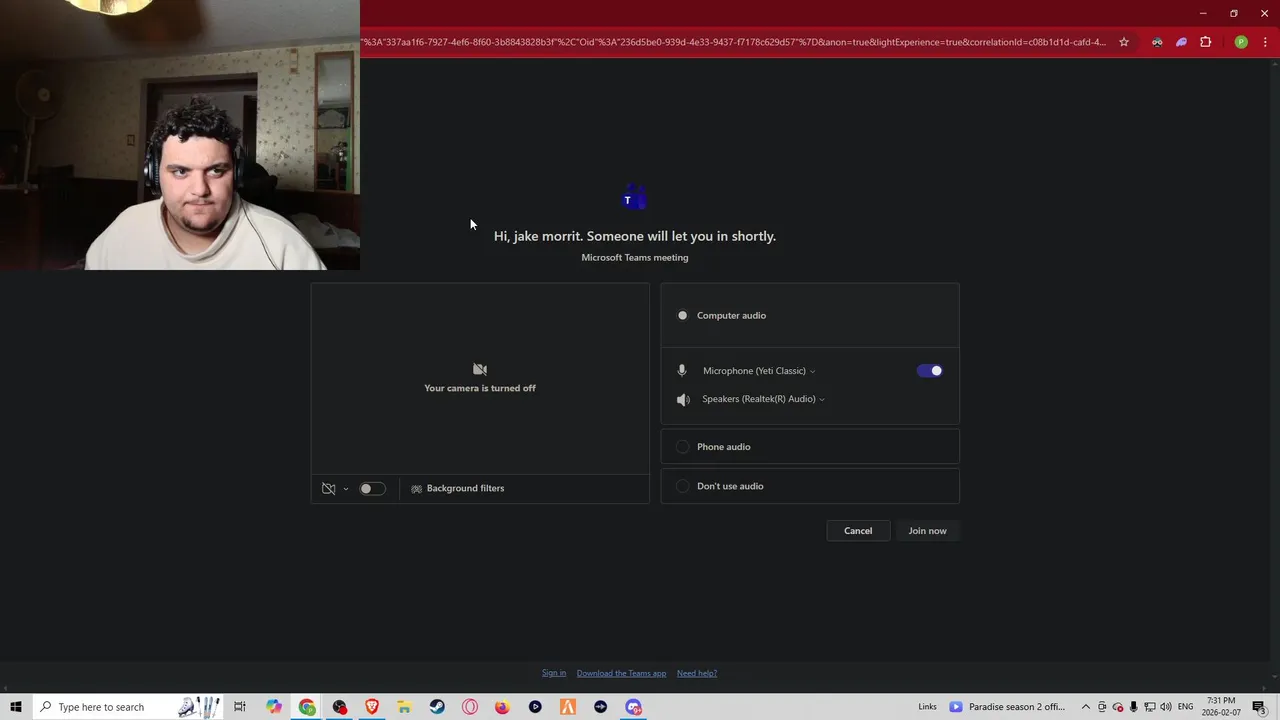
Task: Turn on the camera toggle
Action: (x=372, y=488)
